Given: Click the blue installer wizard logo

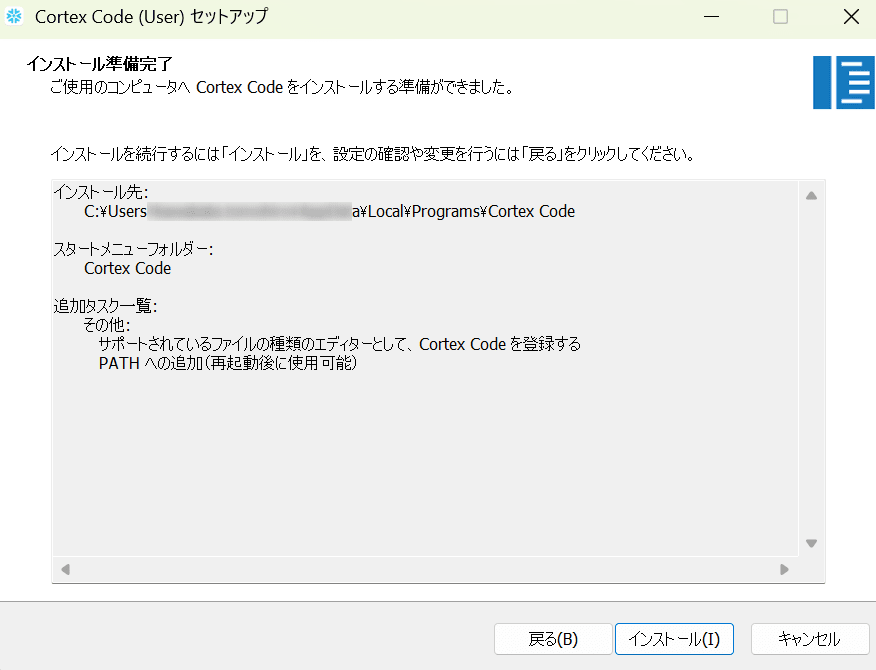Looking at the screenshot, I should pos(844,82).
